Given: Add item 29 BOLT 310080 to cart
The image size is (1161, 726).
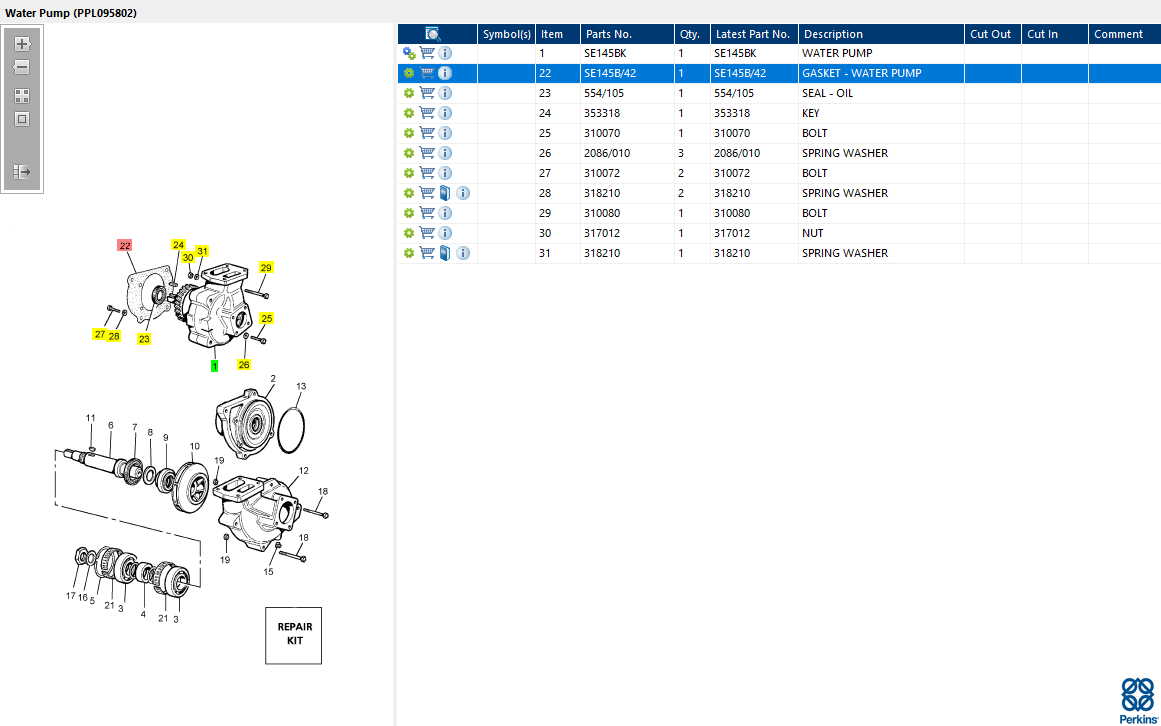Looking at the screenshot, I should (x=427, y=212).
